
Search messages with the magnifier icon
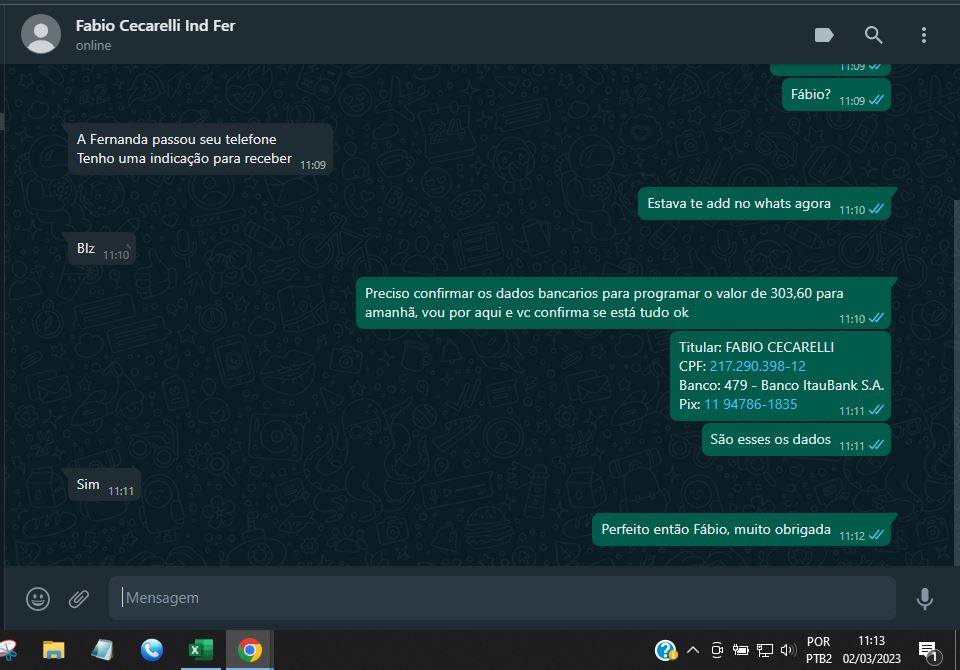pyautogui.click(x=873, y=35)
